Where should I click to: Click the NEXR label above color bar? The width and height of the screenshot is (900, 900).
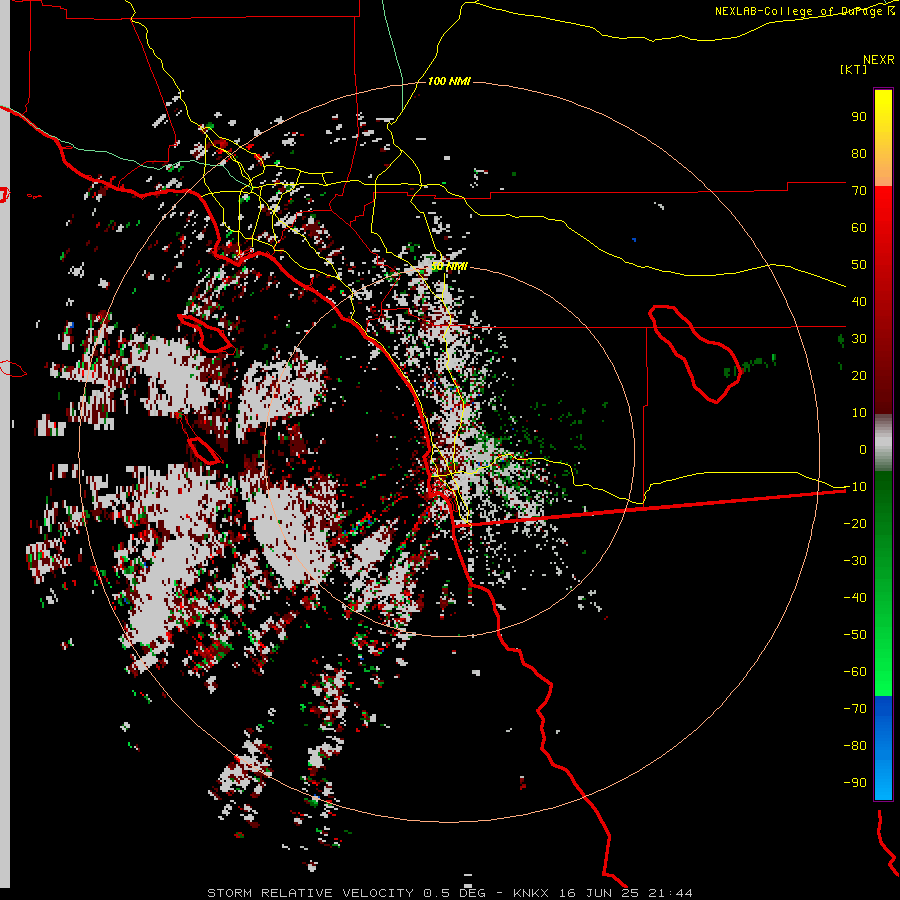point(879,60)
